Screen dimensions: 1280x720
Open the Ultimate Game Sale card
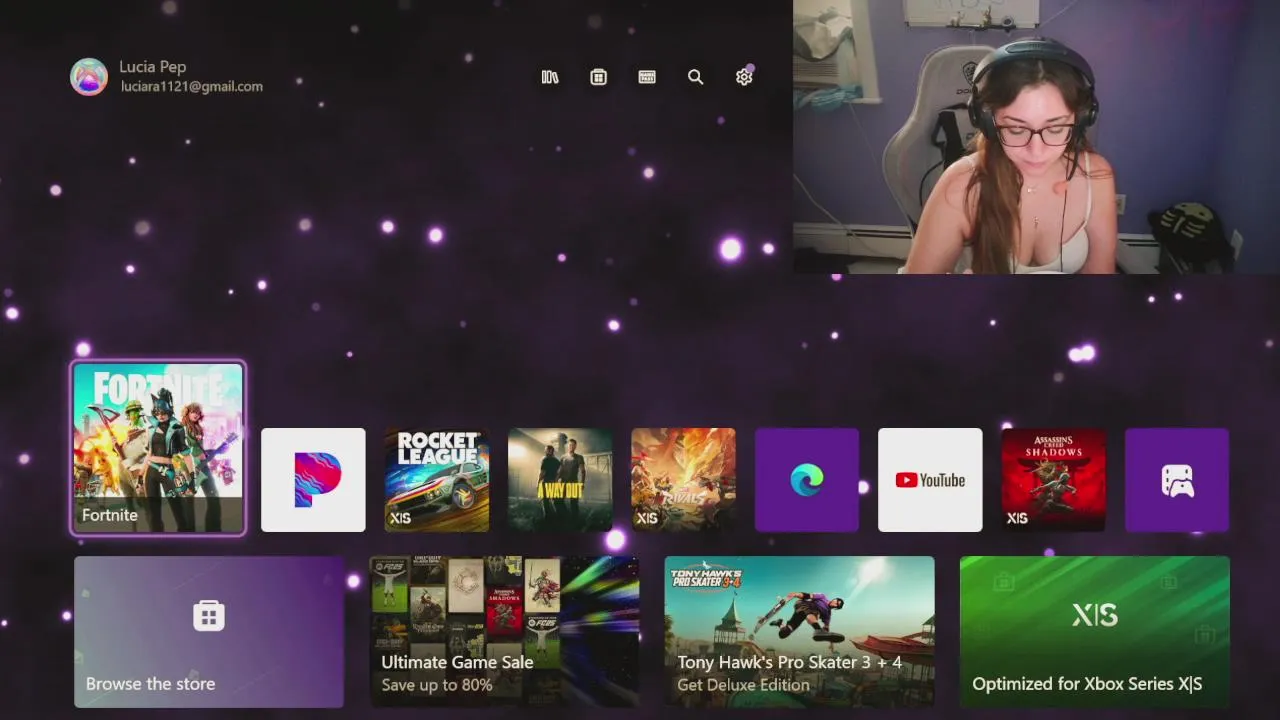(505, 632)
